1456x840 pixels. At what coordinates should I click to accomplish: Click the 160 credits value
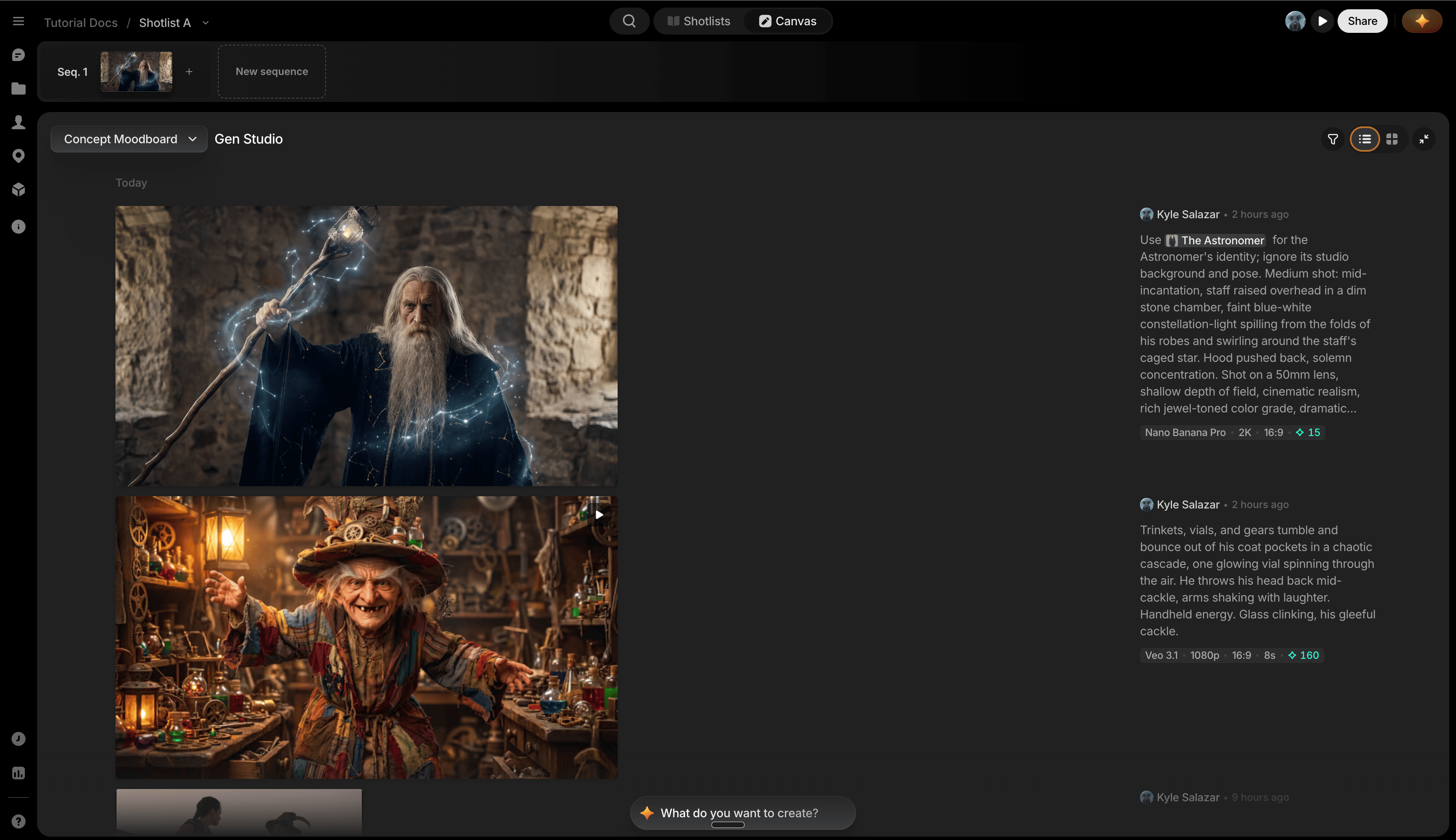pos(1309,655)
